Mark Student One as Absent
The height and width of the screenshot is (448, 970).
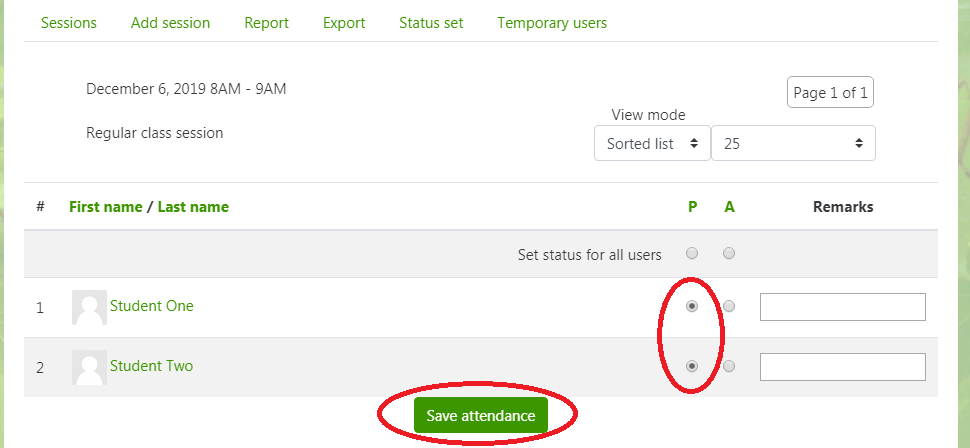tap(729, 306)
